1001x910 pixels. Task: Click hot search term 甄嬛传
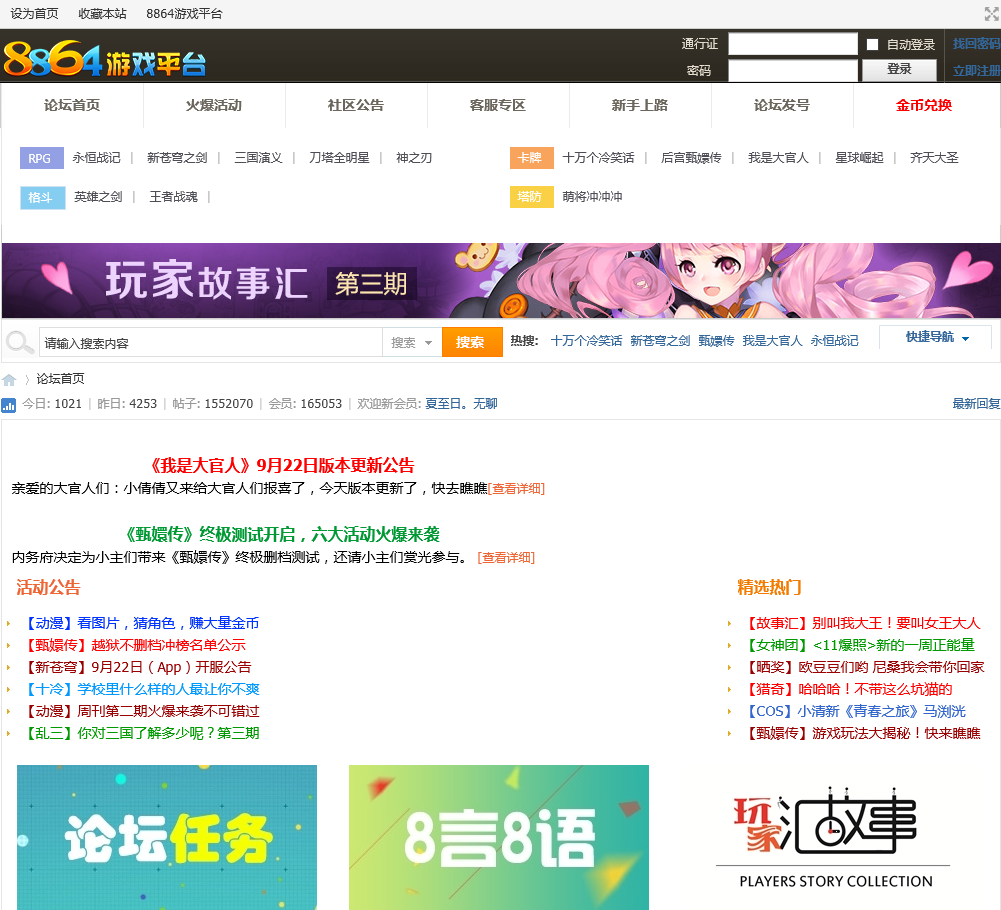pos(716,341)
